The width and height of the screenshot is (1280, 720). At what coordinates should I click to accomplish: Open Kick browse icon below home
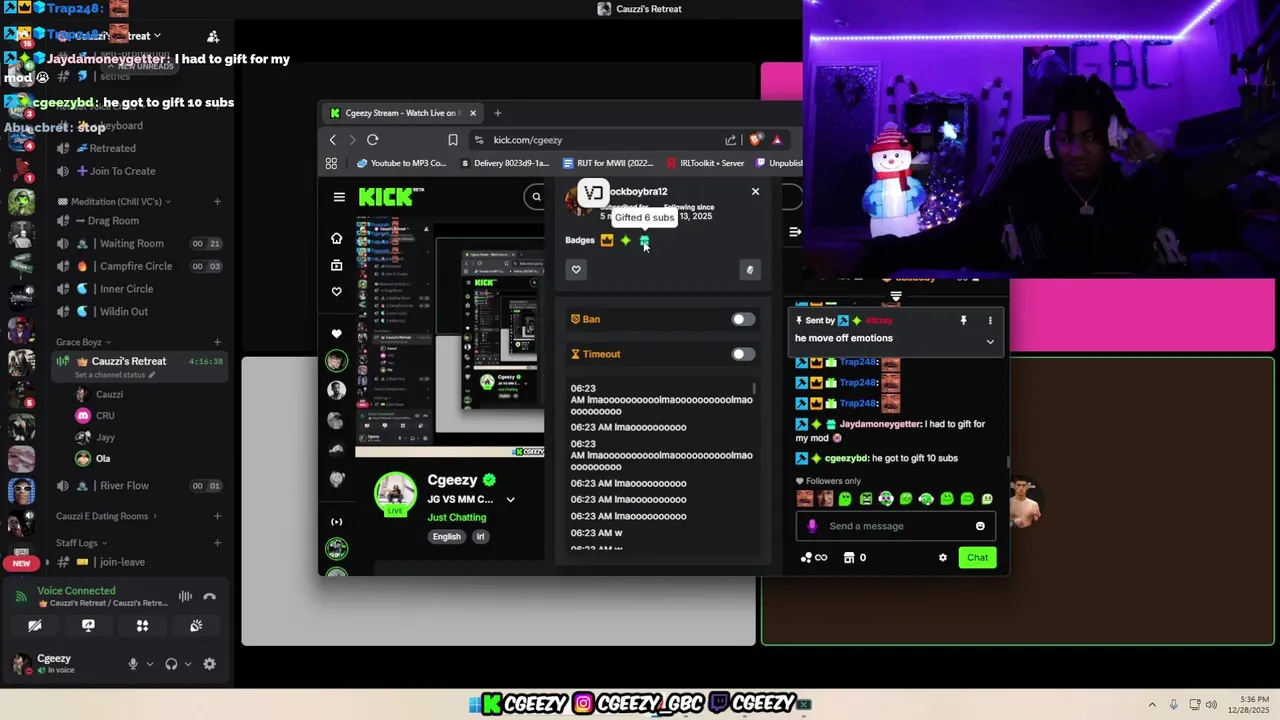[x=336, y=265]
